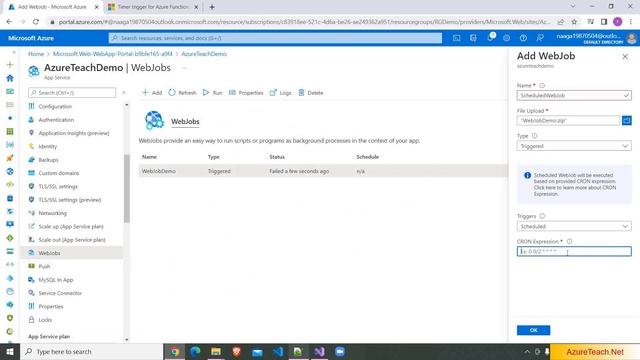Close the Add WebJob panel
This screenshot has width=640, height=360.
pyautogui.click(x=625, y=57)
